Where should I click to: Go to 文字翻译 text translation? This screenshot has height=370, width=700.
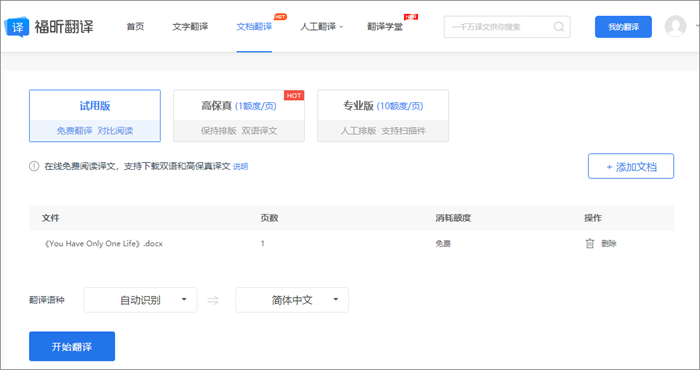tap(190, 27)
